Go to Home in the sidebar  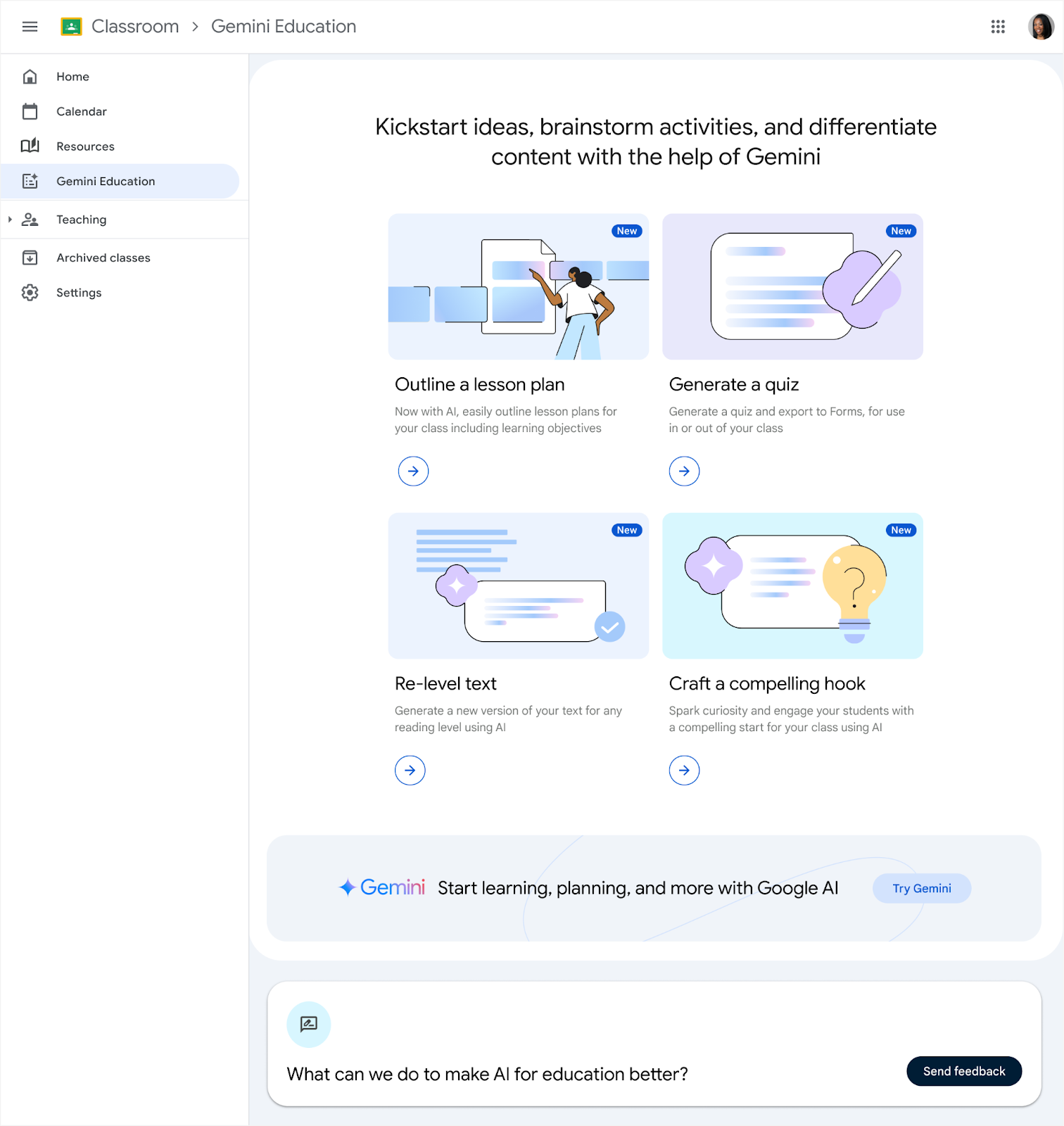[72, 77]
